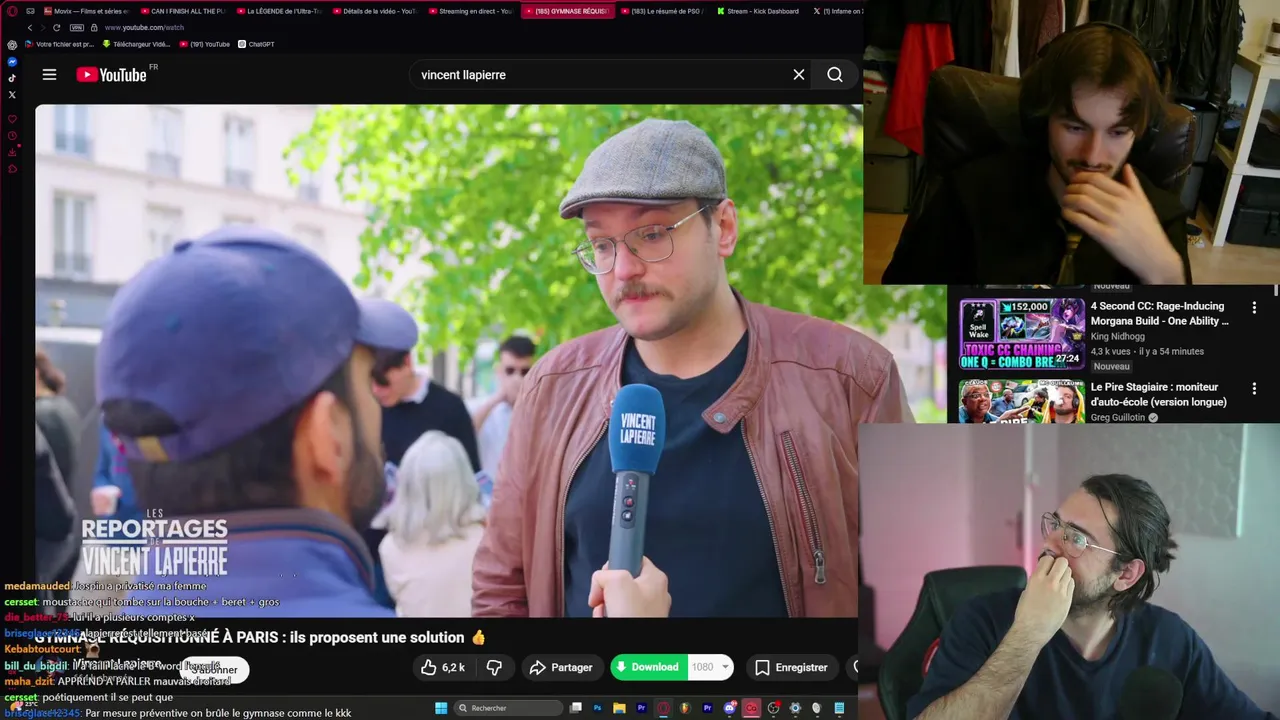This screenshot has width=1280, height=720.
Task: Switch to the 'Infame on' X tab
Action: click(x=836, y=11)
